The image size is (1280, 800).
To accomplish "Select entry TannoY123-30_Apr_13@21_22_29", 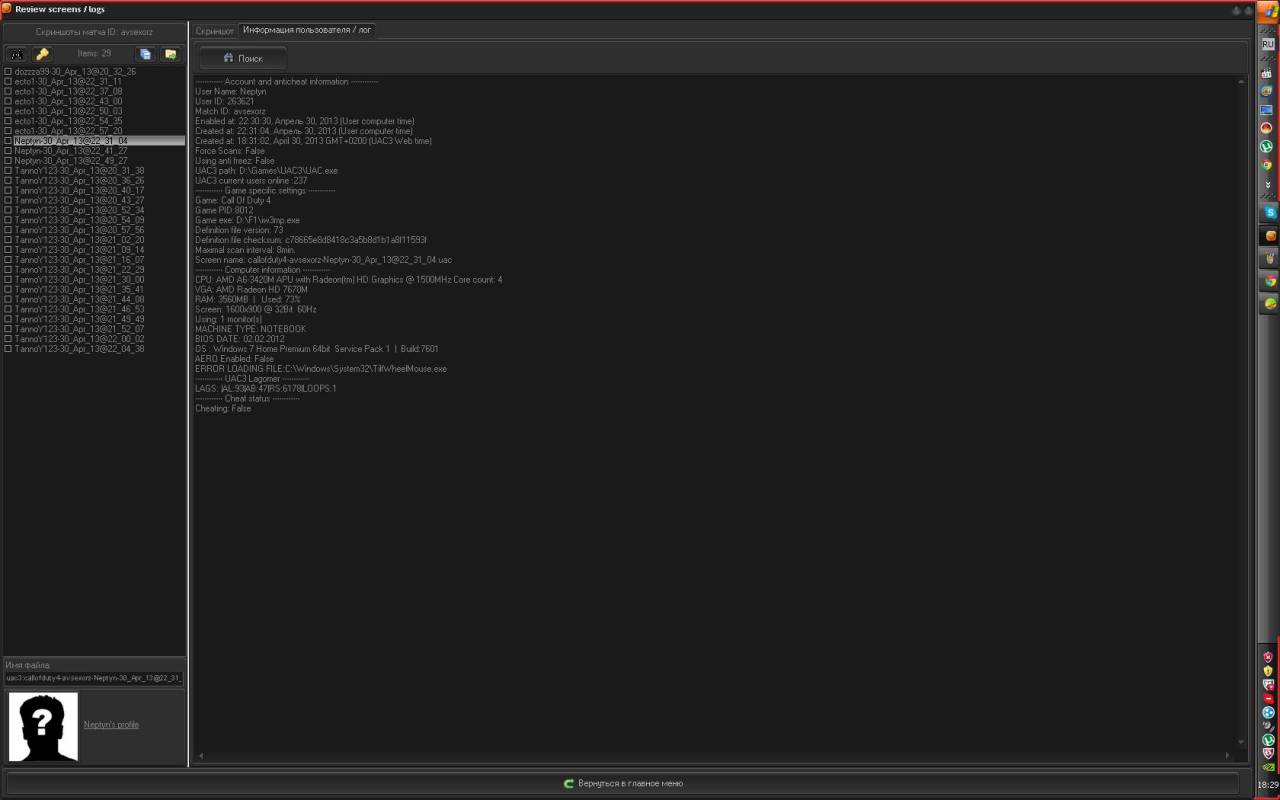I will [x=79, y=270].
